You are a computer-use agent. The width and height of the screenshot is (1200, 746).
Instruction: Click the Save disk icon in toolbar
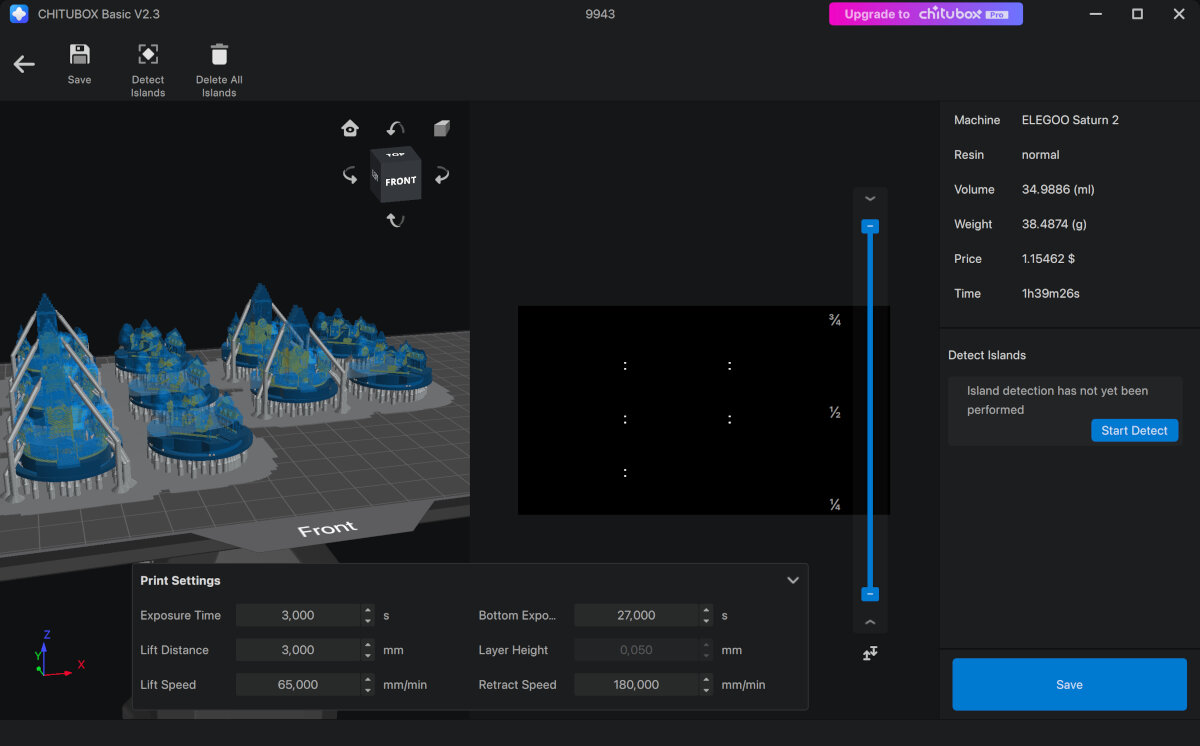pyautogui.click(x=79, y=54)
